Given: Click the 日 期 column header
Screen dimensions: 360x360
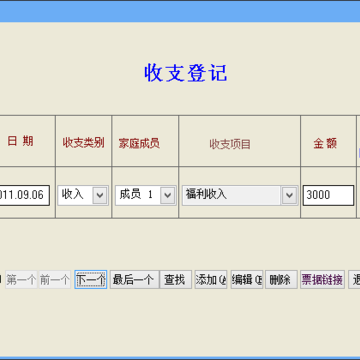Looking at the screenshot, I should [x=21, y=141].
